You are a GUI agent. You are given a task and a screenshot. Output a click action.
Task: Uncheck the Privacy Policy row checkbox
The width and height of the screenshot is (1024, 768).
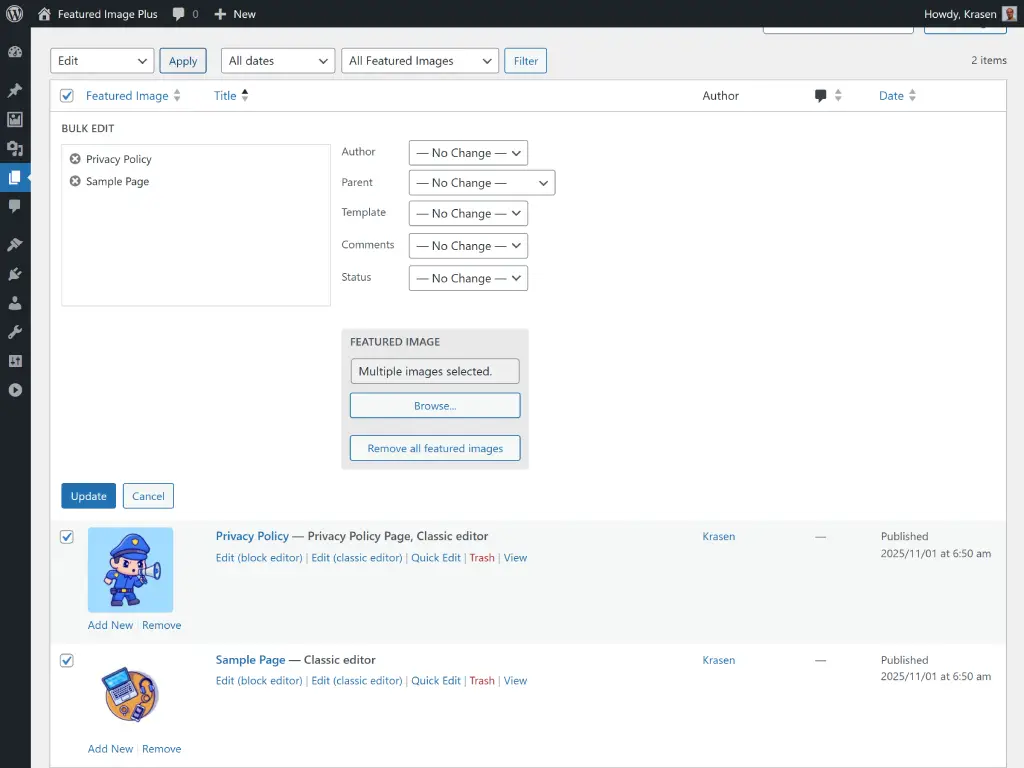coord(66,537)
